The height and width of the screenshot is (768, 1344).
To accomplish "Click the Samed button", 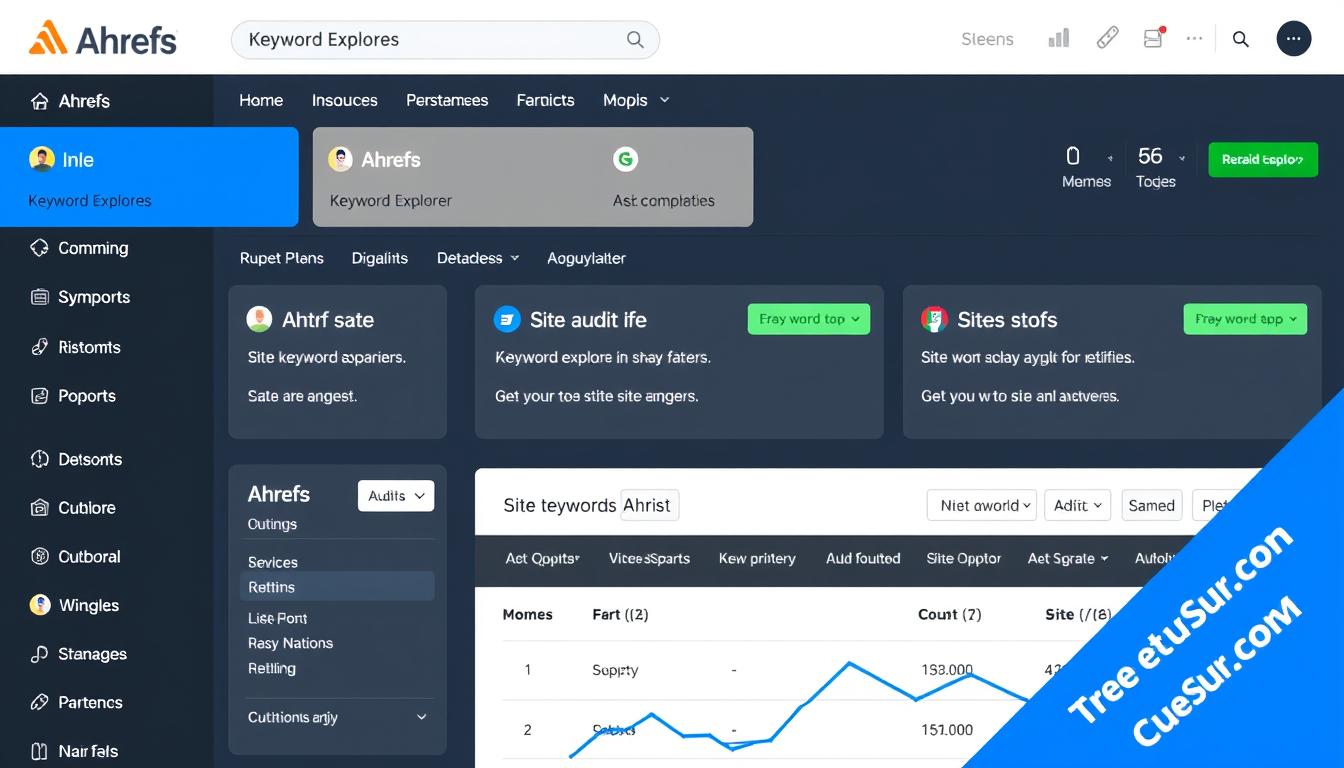I will pos(1152,505).
